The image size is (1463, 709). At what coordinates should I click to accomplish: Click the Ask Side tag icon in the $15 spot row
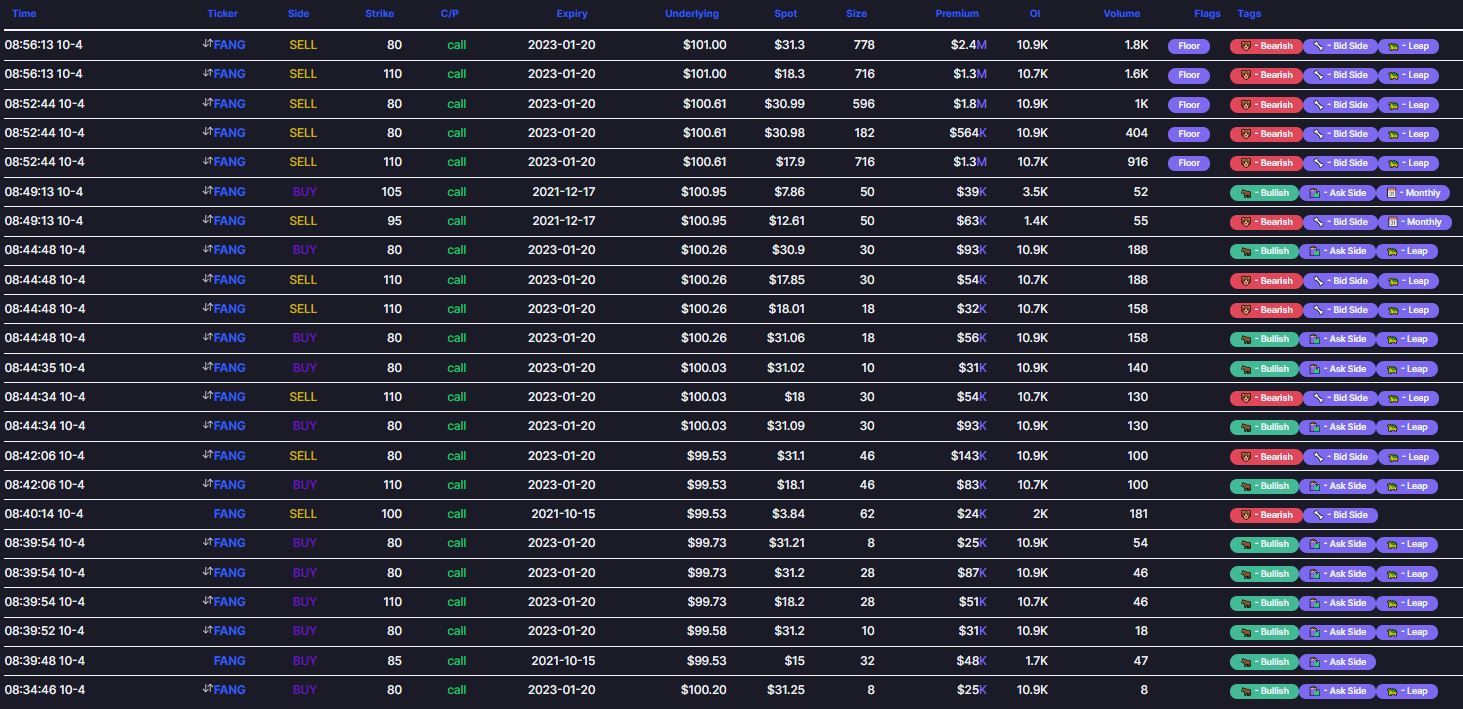pyautogui.click(x=1317, y=662)
